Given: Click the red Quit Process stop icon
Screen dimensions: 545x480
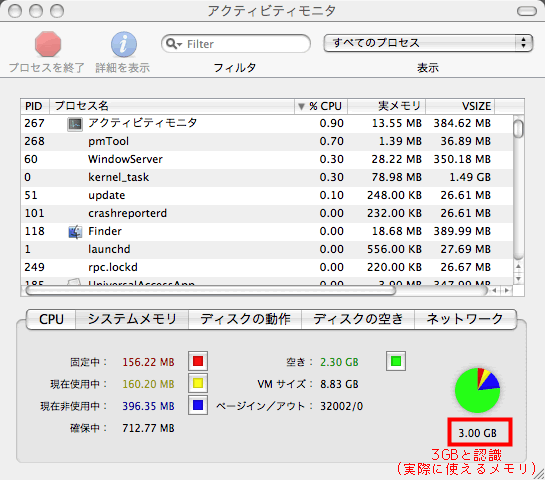Looking at the screenshot, I should 48,44.
